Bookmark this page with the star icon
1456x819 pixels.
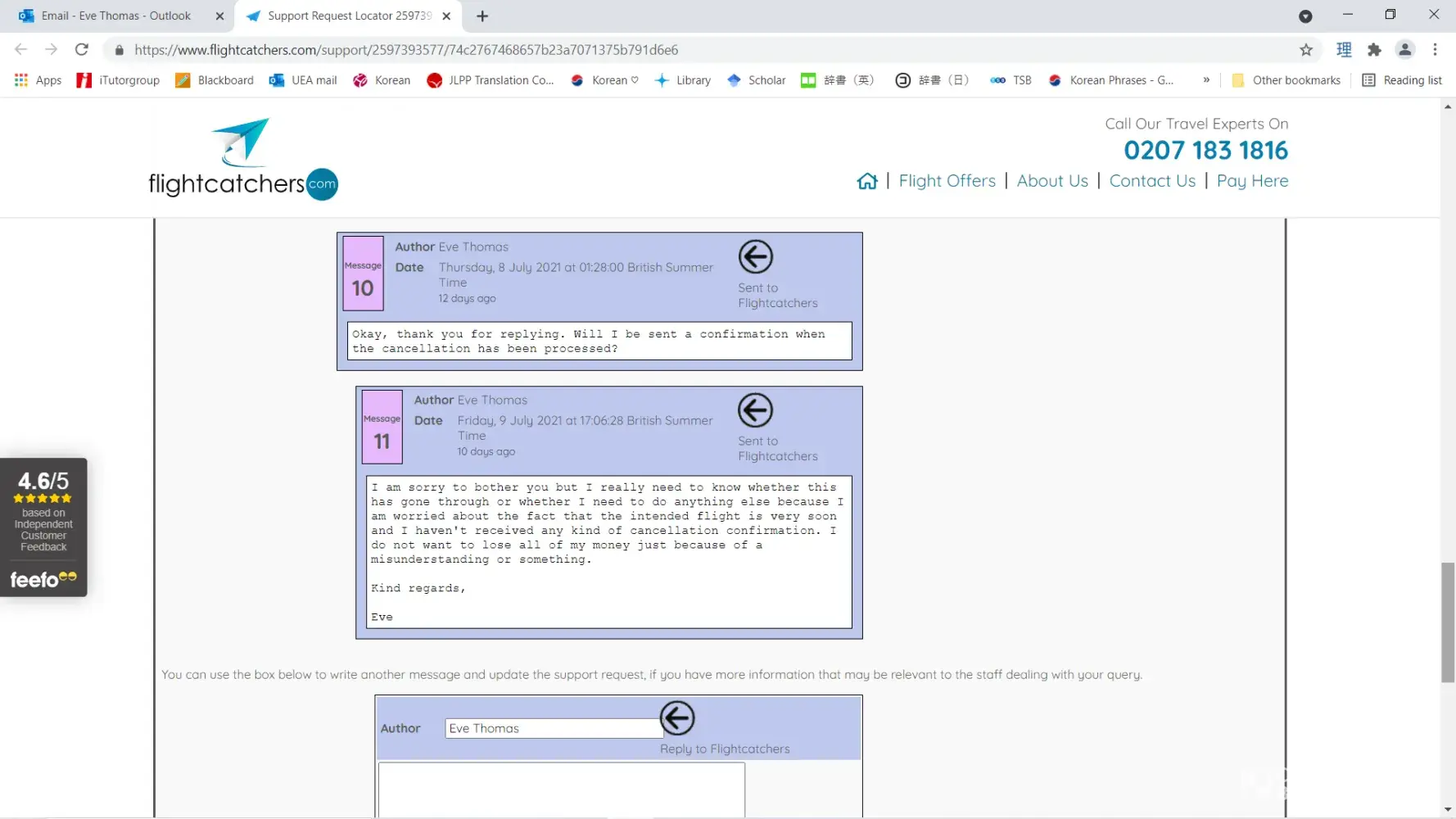pyautogui.click(x=1306, y=50)
